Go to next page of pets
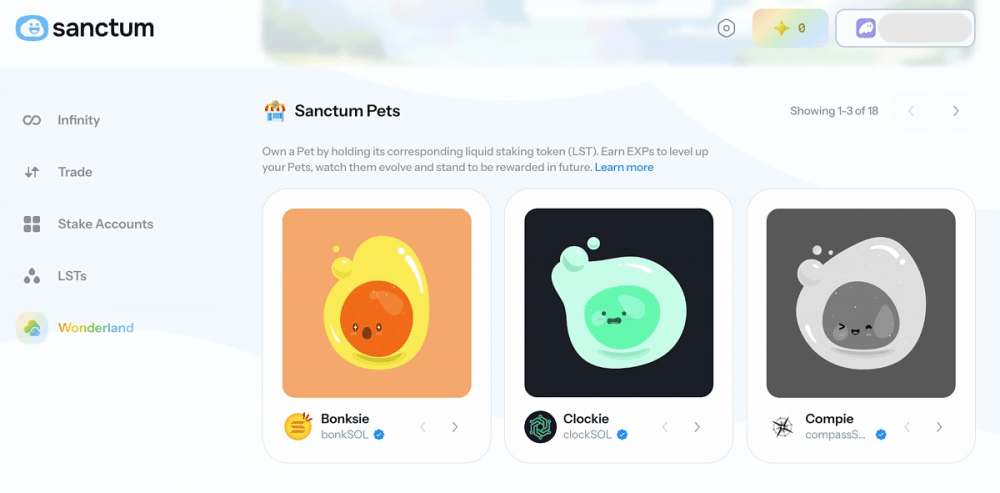The height and width of the screenshot is (493, 1000). 955,111
